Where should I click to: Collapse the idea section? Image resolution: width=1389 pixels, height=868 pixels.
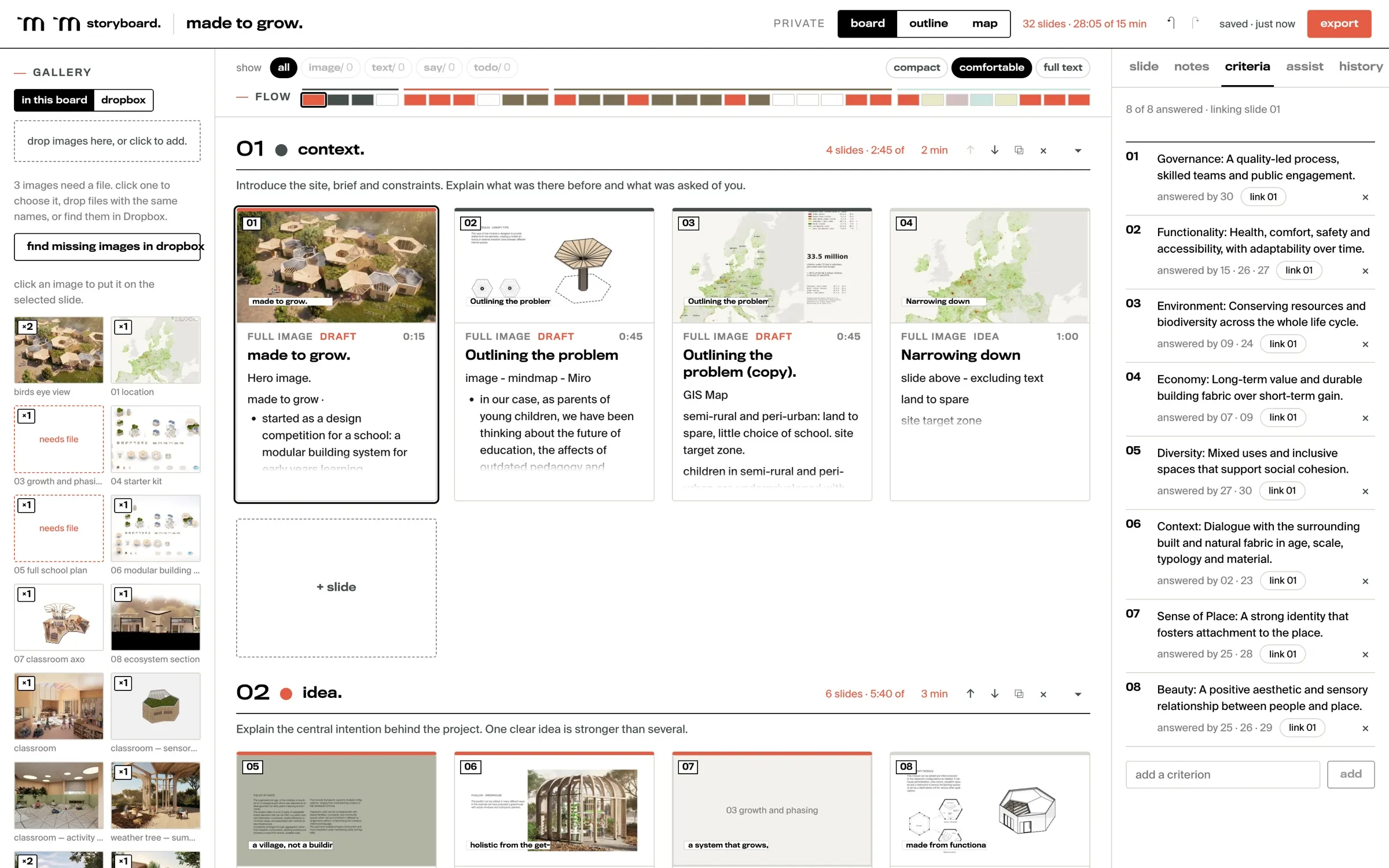(1078, 694)
